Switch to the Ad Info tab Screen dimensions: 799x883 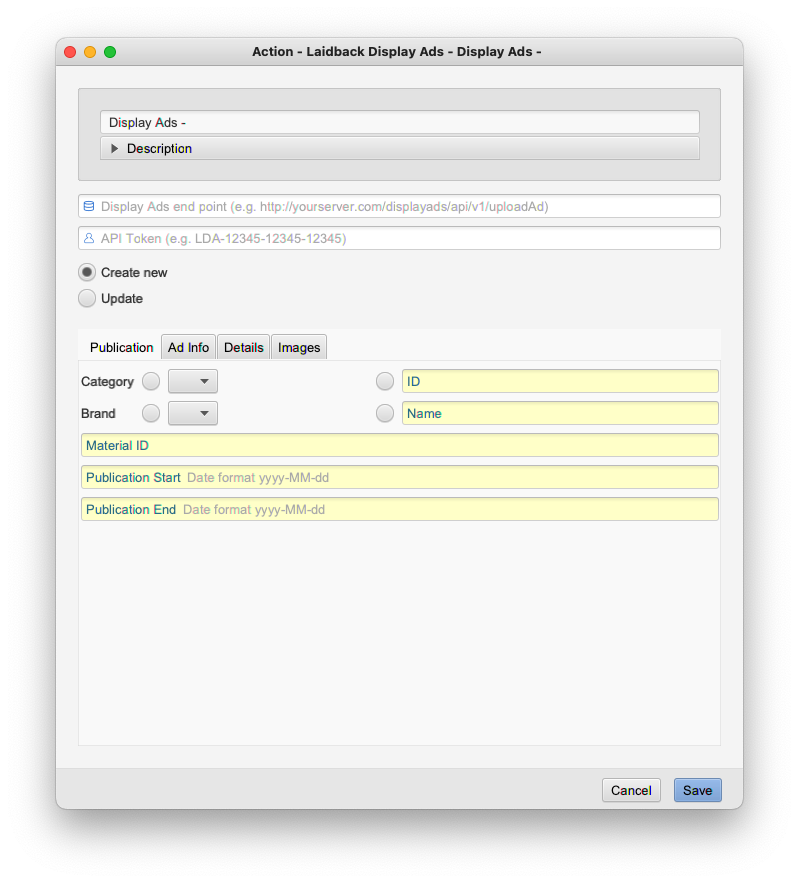[x=189, y=347]
